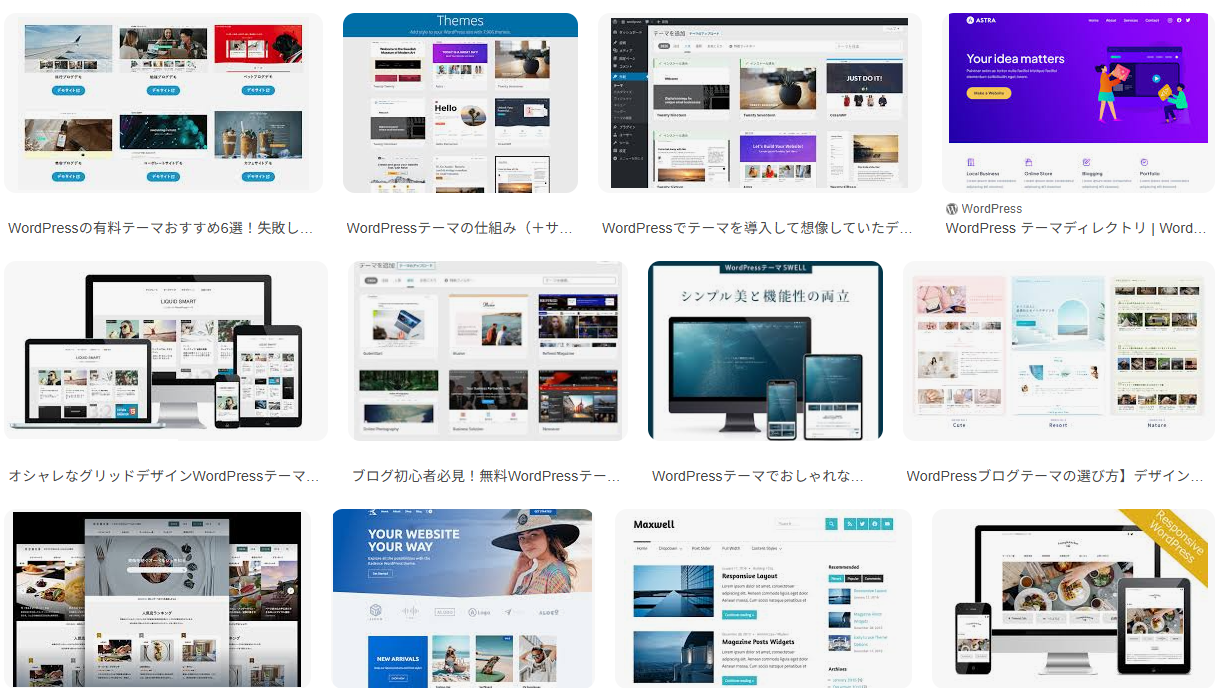Viewport: 1218px width, 688px height.
Task: Click the 'WordPressテーマの仕組み' caption link
Action: point(459,228)
